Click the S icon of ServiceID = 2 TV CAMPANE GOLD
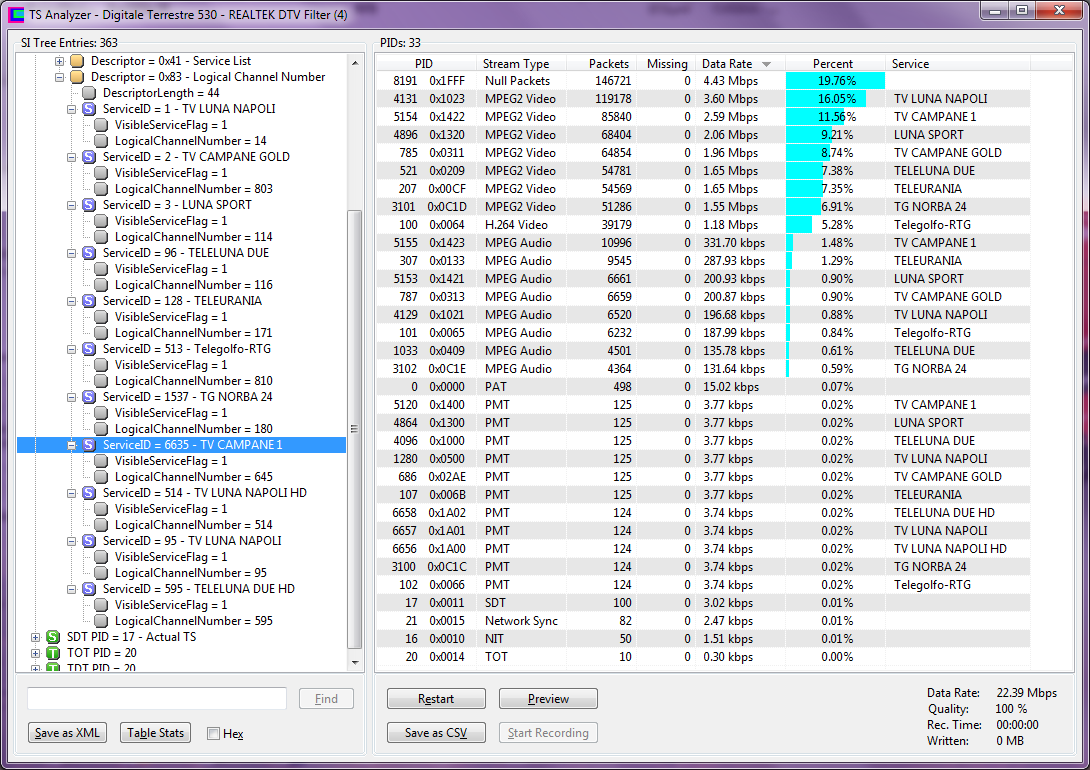 [x=89, y=157]
